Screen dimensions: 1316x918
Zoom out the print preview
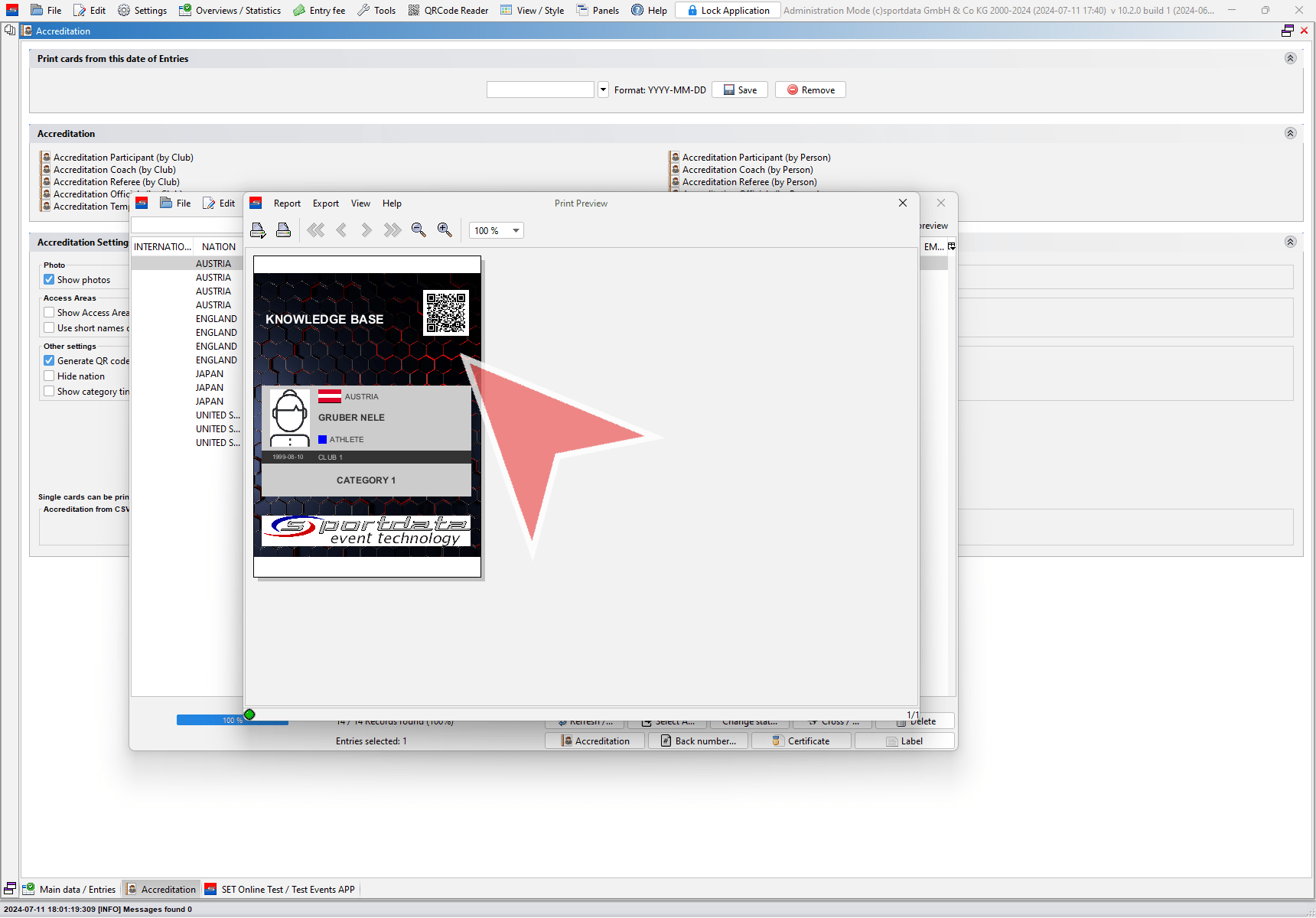419,230
